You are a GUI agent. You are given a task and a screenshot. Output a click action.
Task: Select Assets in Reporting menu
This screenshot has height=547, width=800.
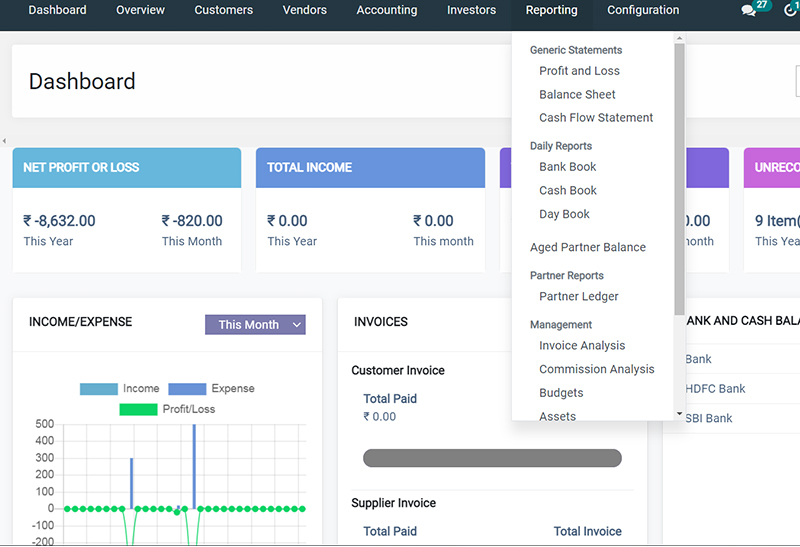(x=557, y=416)
